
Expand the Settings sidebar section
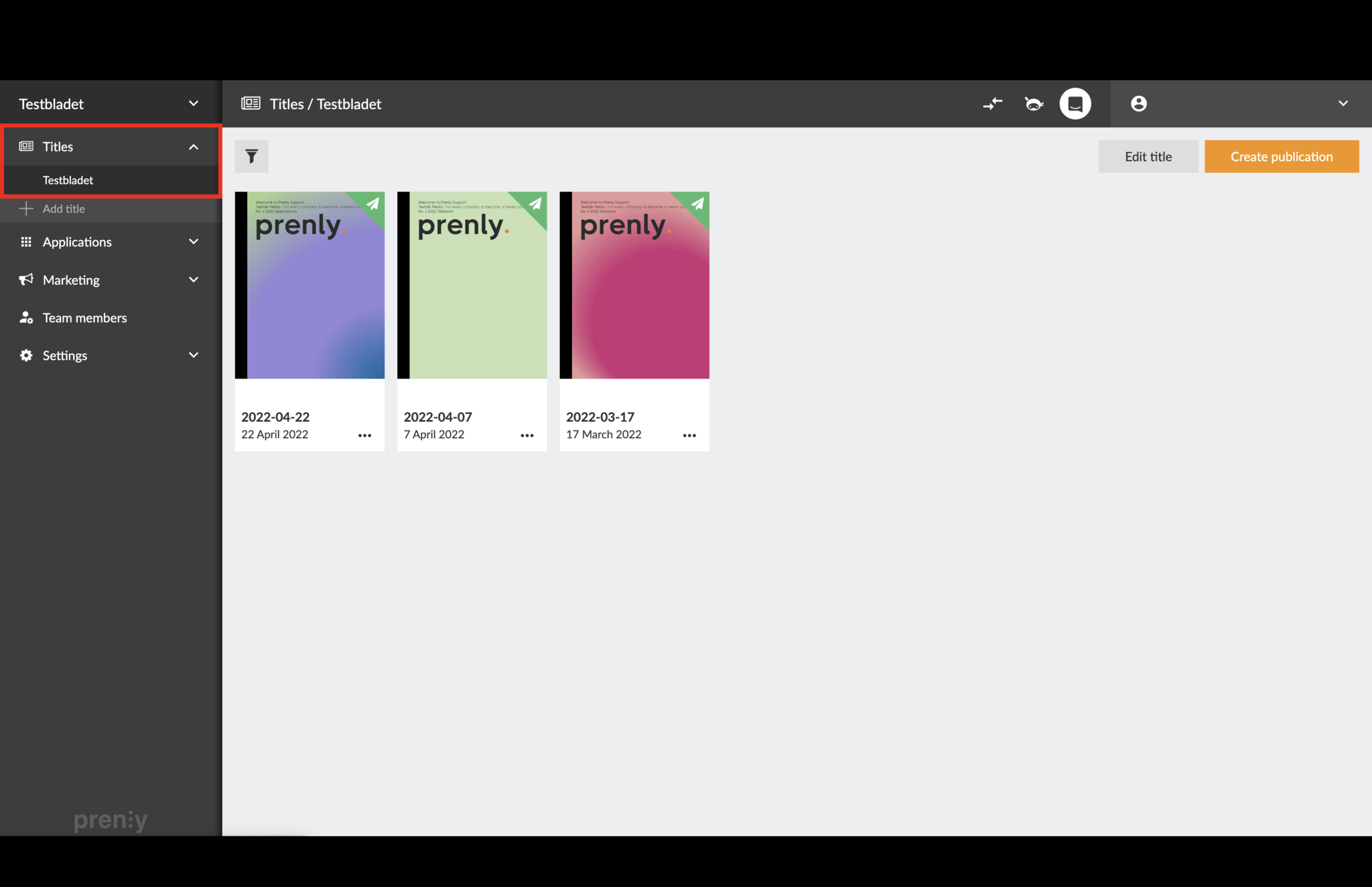(194, 355)
